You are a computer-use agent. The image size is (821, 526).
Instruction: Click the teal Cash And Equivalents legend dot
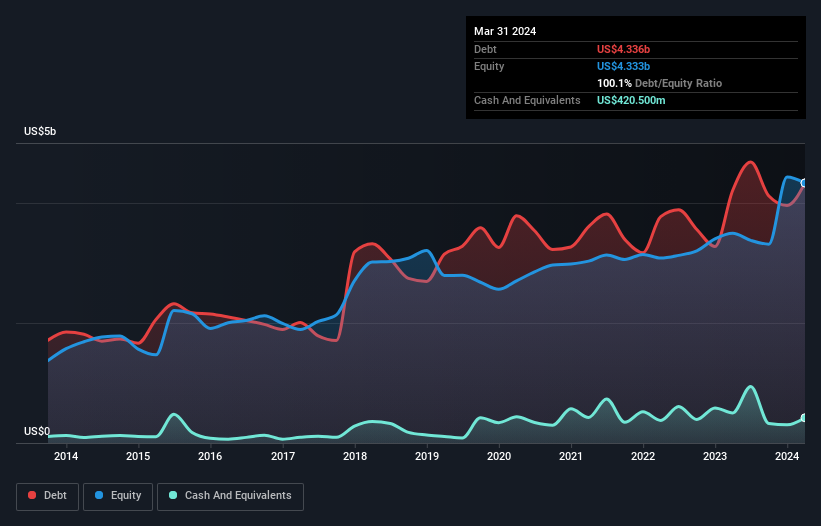tap(173, 495)
